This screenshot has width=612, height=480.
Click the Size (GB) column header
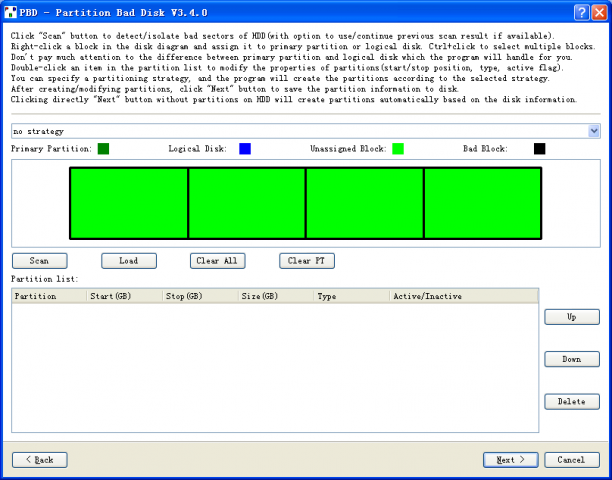click(x=276, y=296)
